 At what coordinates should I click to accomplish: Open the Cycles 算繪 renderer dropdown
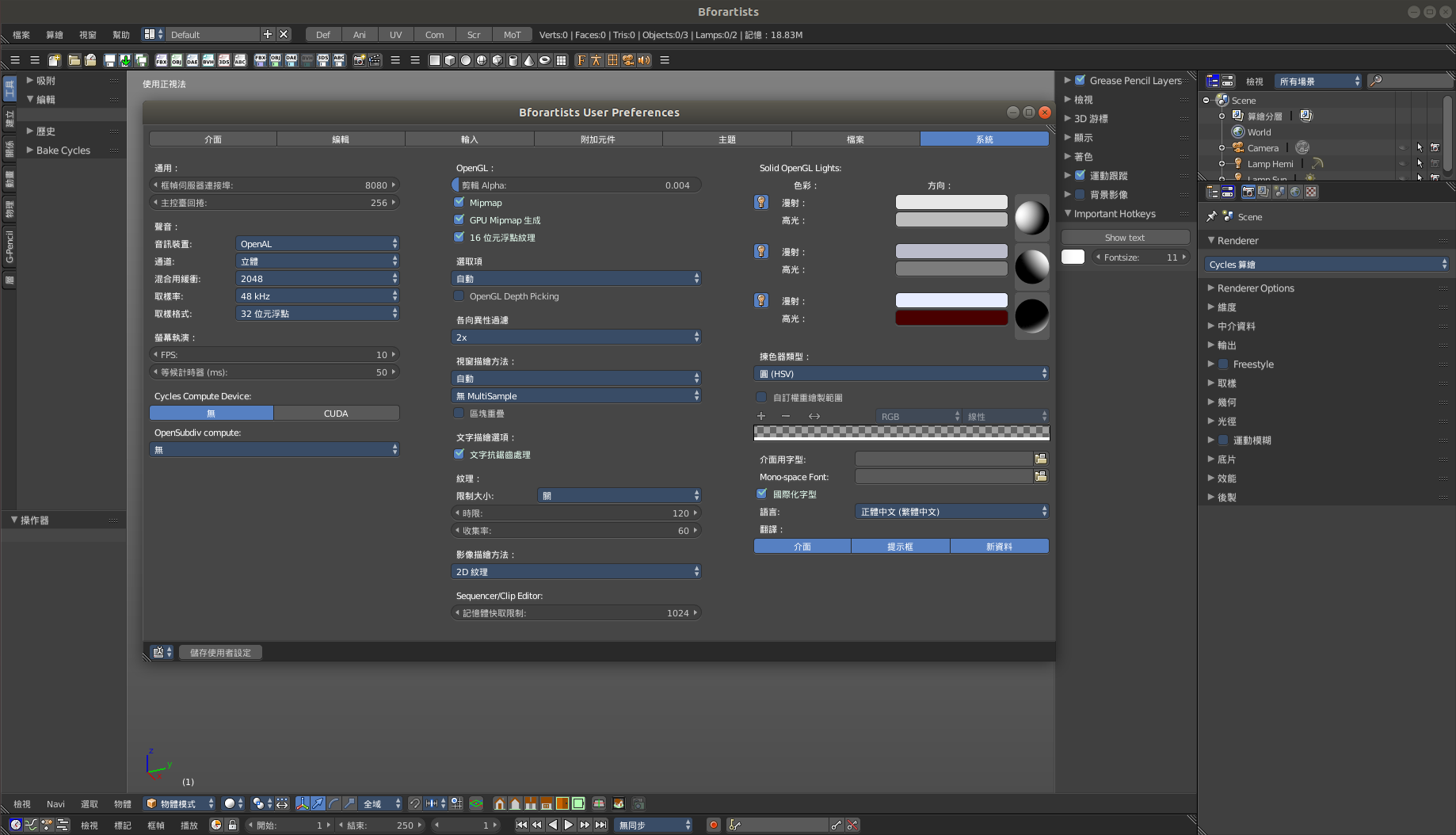(x=1327, y=264)
